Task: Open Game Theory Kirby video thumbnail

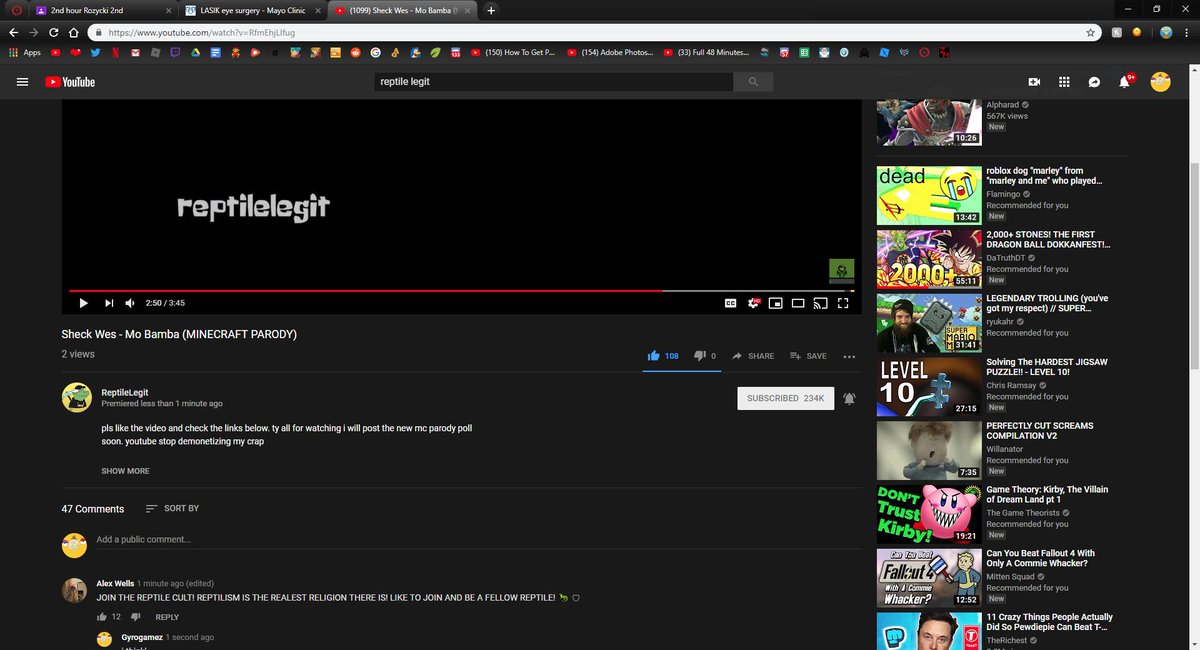Action: [929, 514]
